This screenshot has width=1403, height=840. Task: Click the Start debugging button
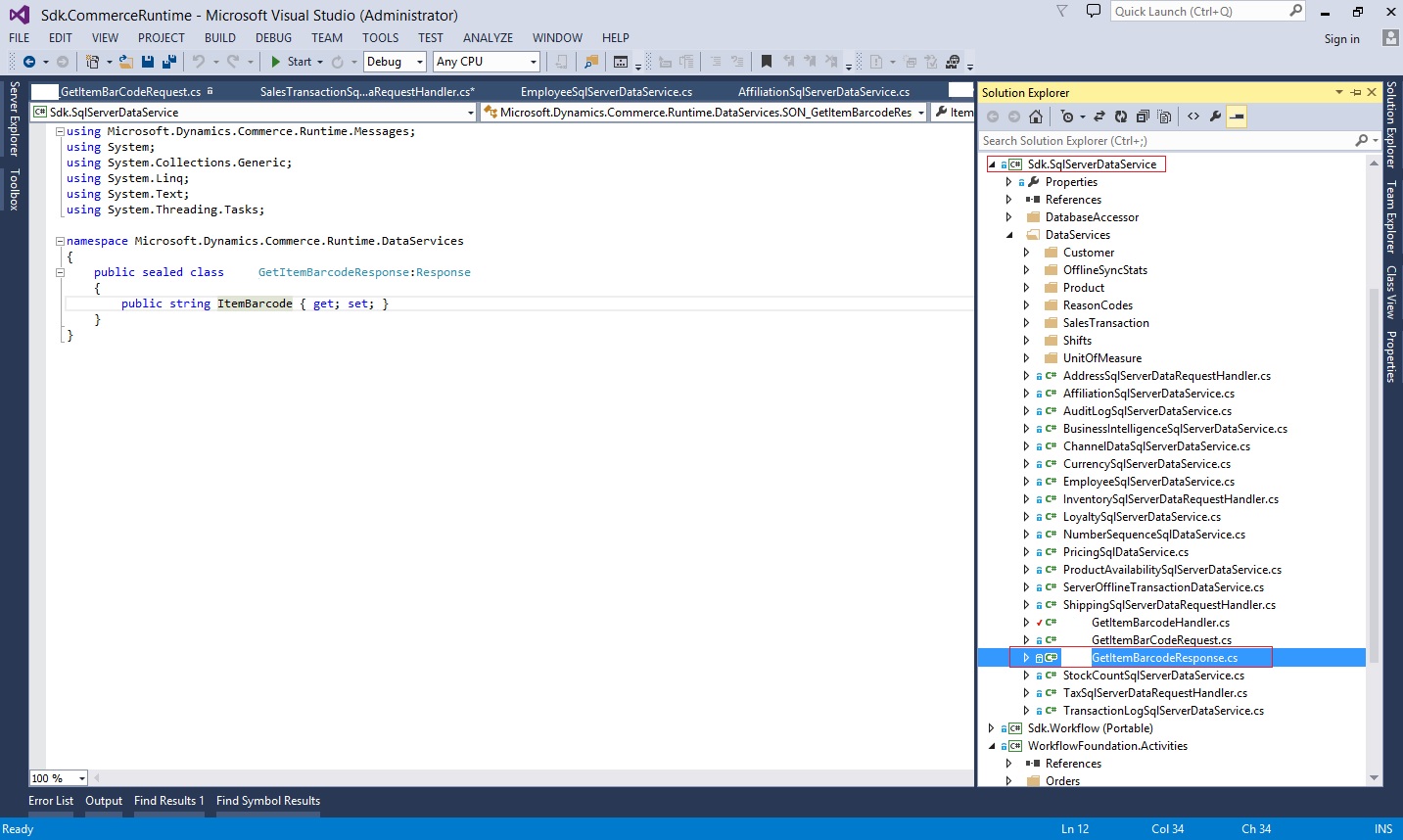coord(291,62)
